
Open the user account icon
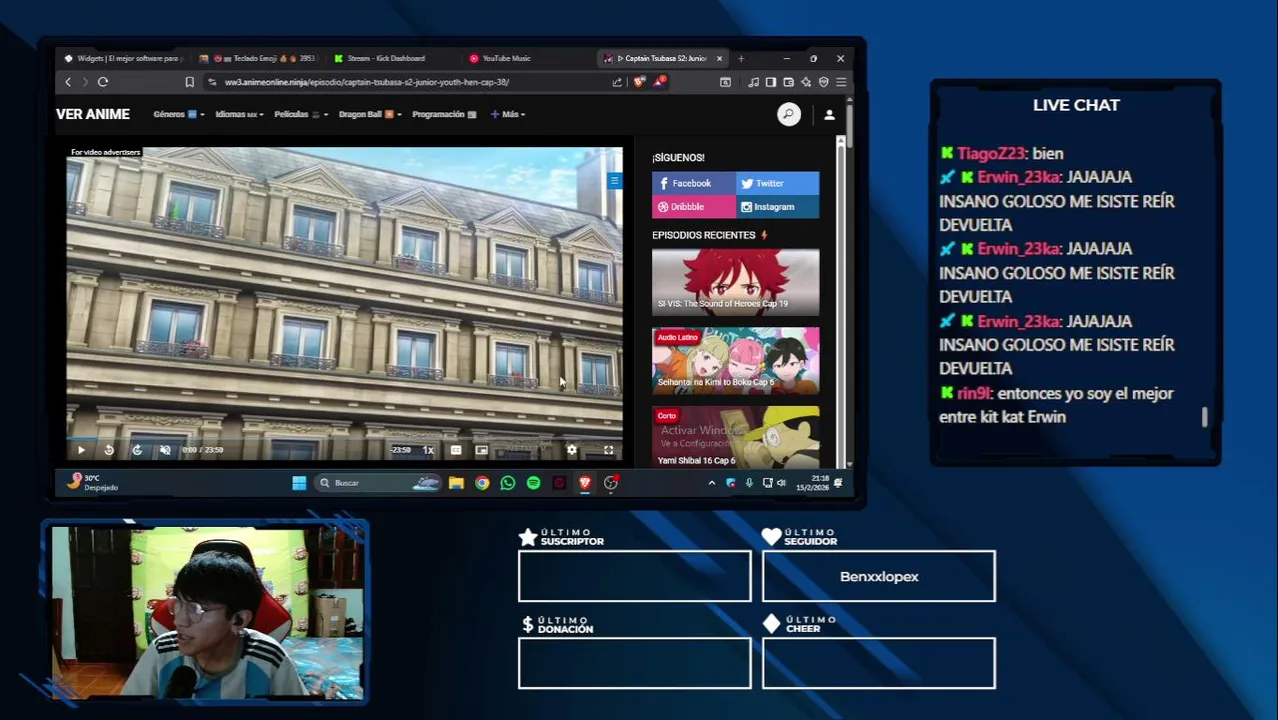(x=829, y=115)
